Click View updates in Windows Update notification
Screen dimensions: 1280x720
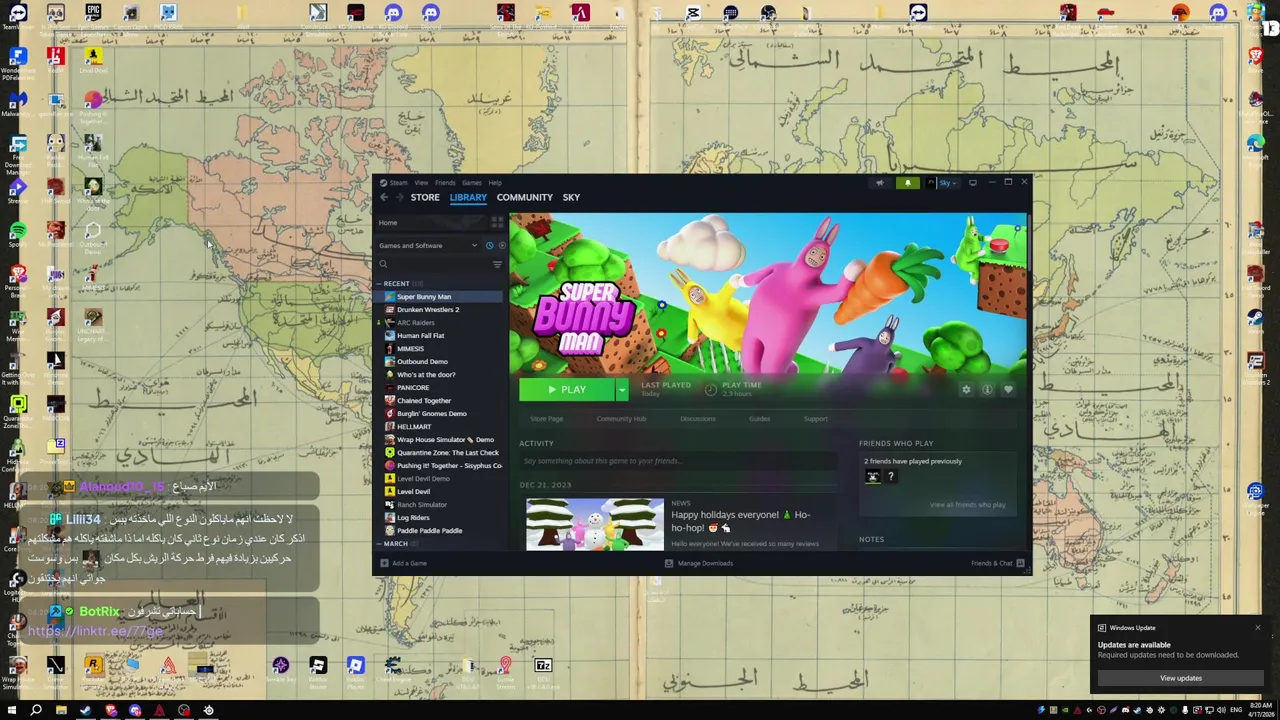[x=1181, y=678]
